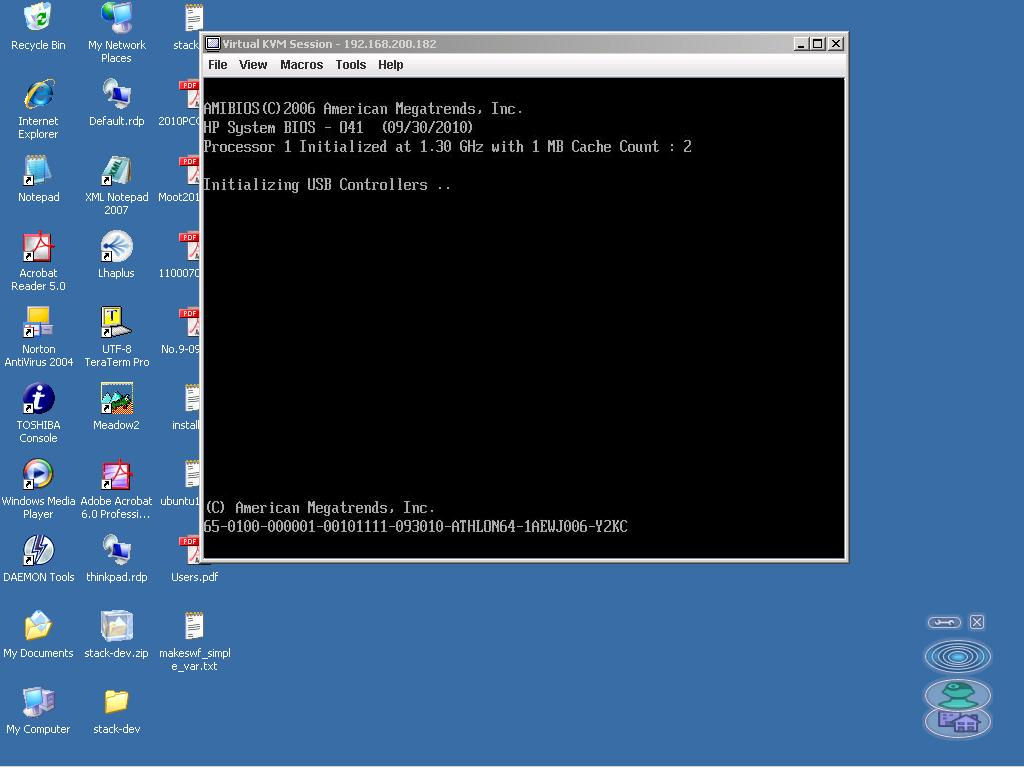Close the desktop widget with its X button

[x=977, y=622]
